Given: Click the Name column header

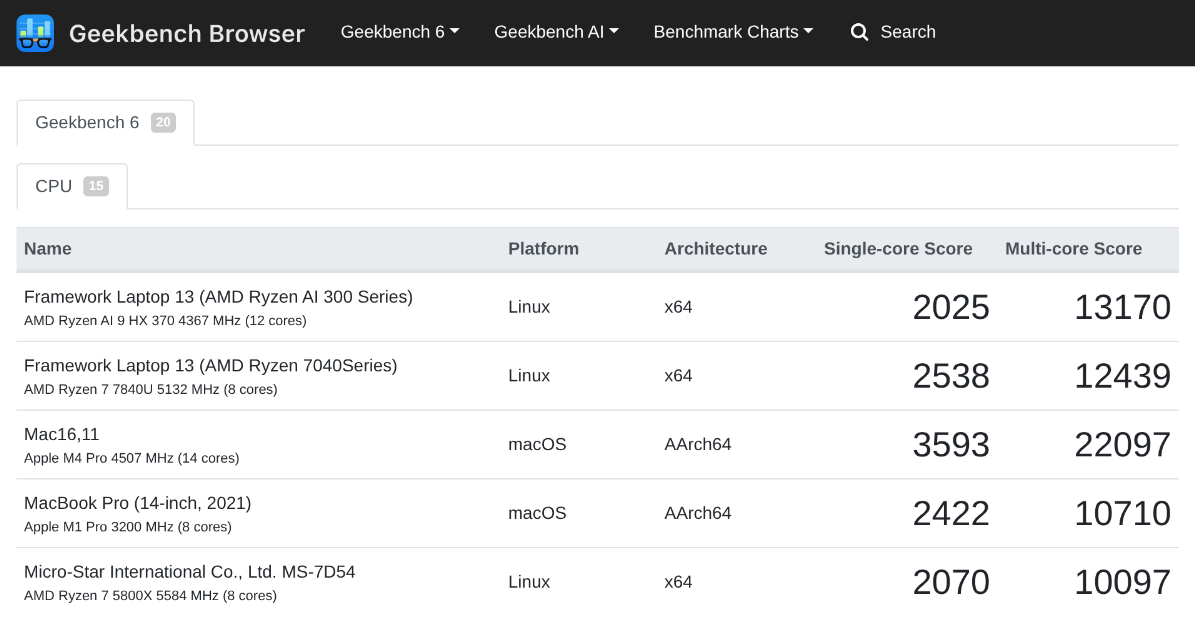Looking at the screenshot, I should tap(47, 248).
